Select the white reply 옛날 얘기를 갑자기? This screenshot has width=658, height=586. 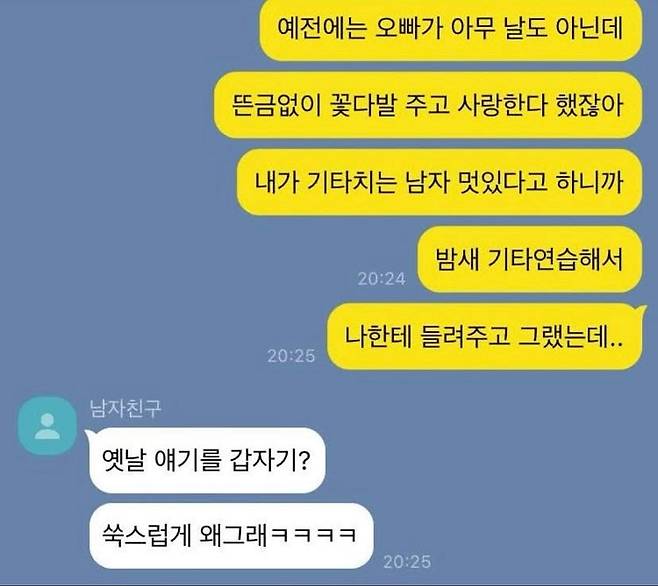pos(207,460)
